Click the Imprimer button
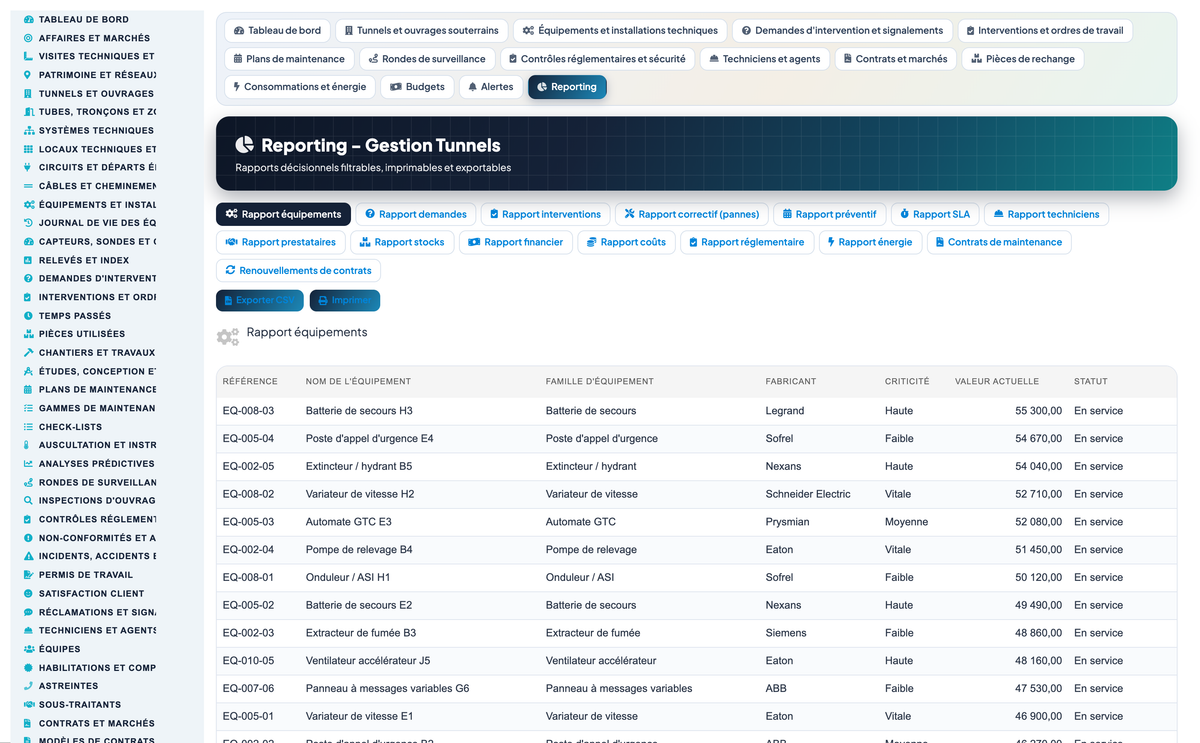This screenshot has width=1200, height=743. coord(345,300)
